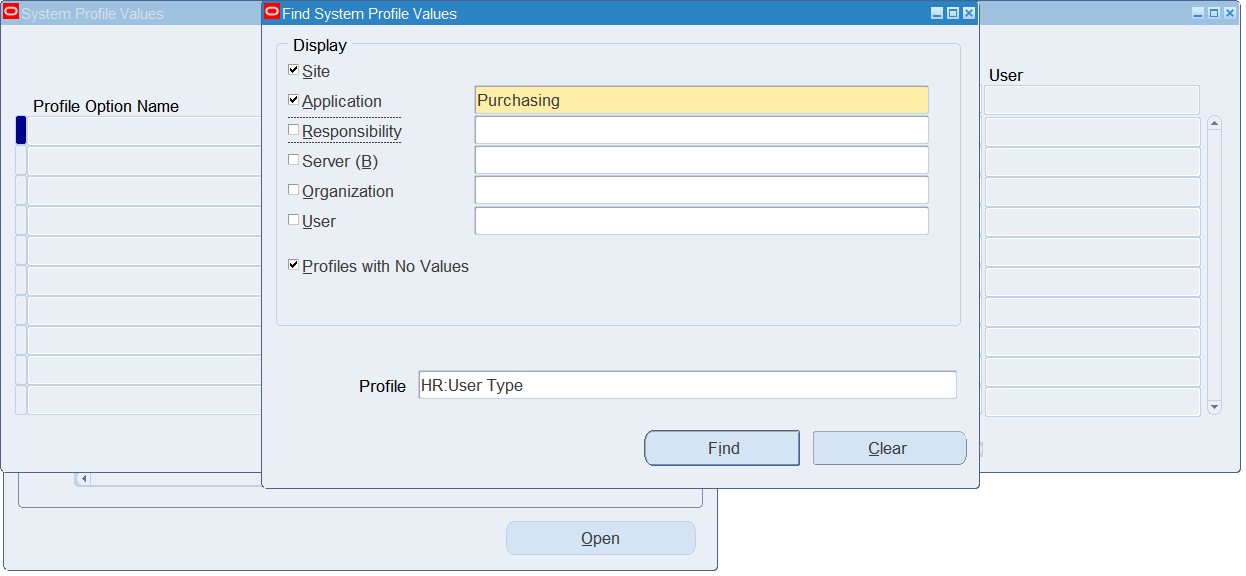Screen dimensions: 1246x576
Task: Click the Purchasing application field
Action: click(x=700, y=100)
